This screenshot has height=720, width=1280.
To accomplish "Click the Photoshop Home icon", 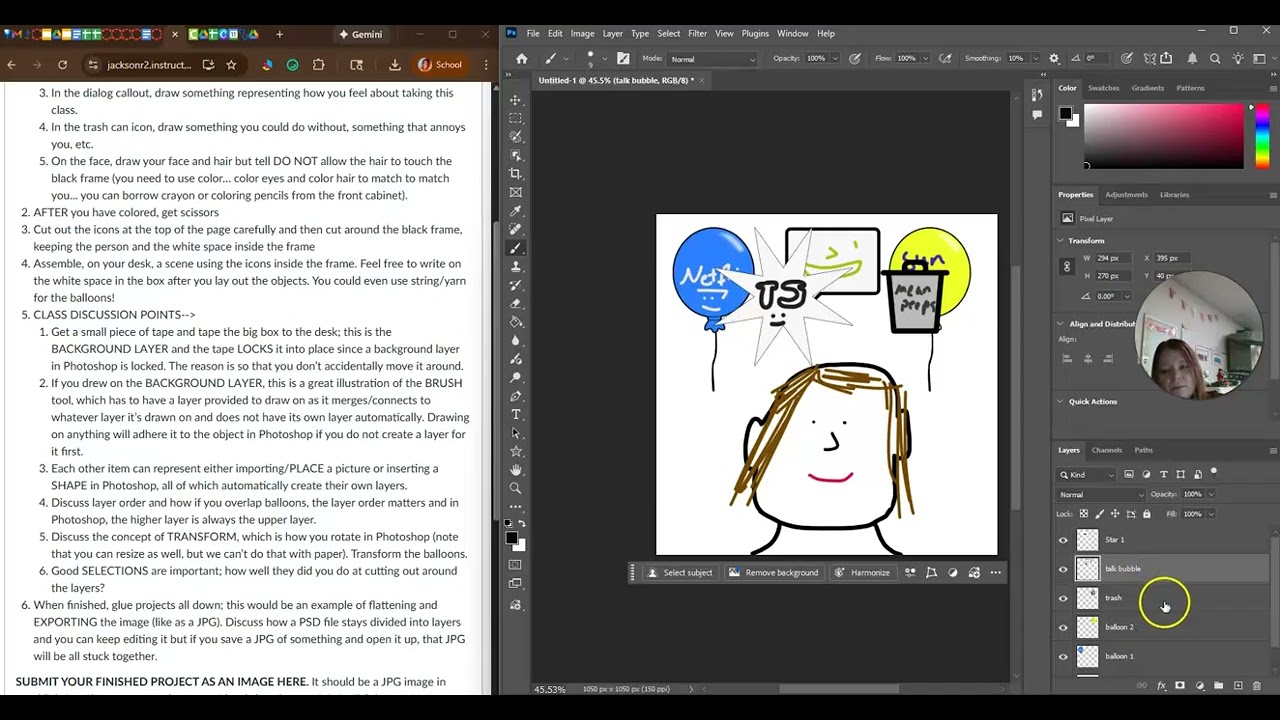I will (521, 59).
